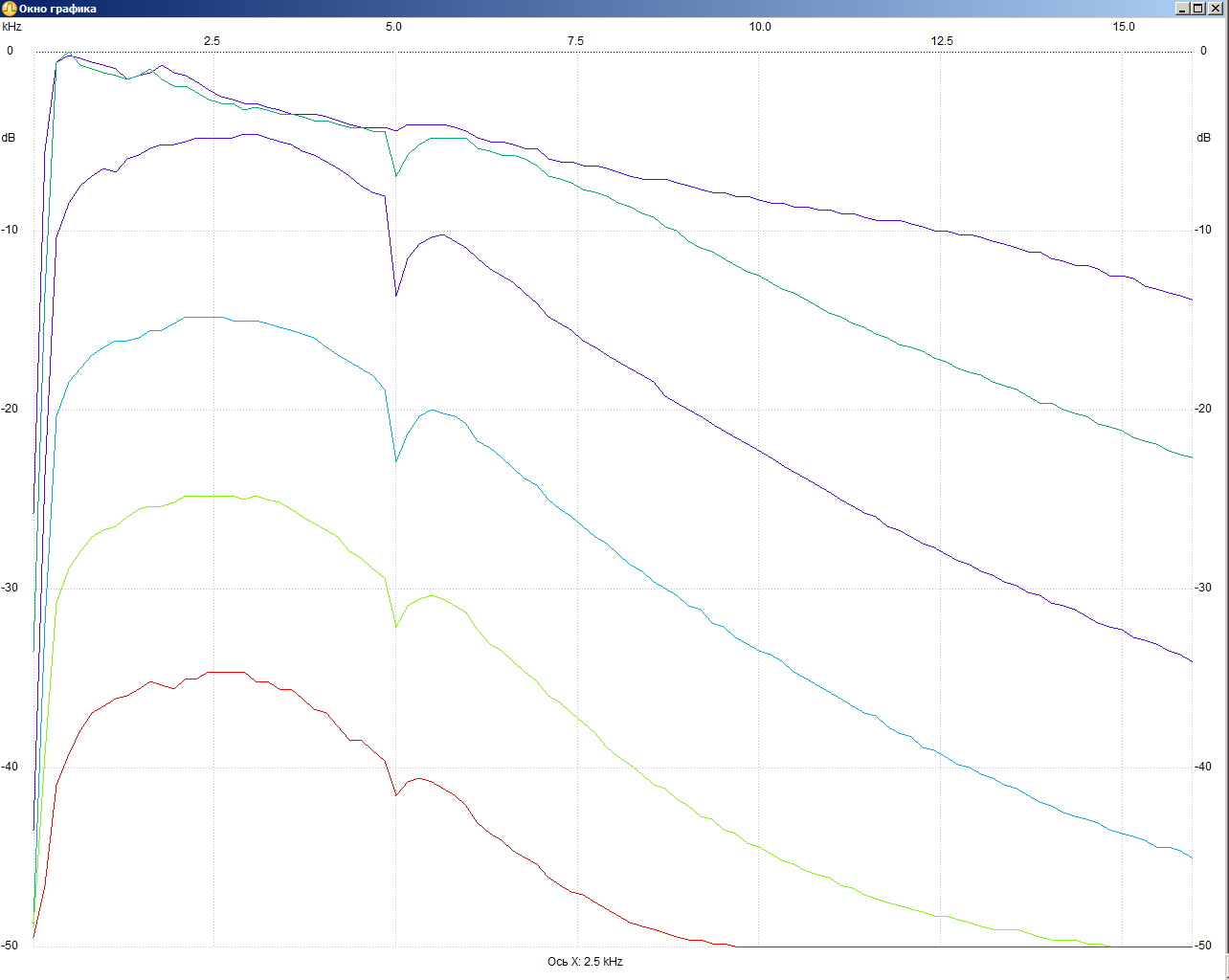Click the 10.0 frequency axis marker
This screenshot has width=1229, height=980.
point(759,27)
